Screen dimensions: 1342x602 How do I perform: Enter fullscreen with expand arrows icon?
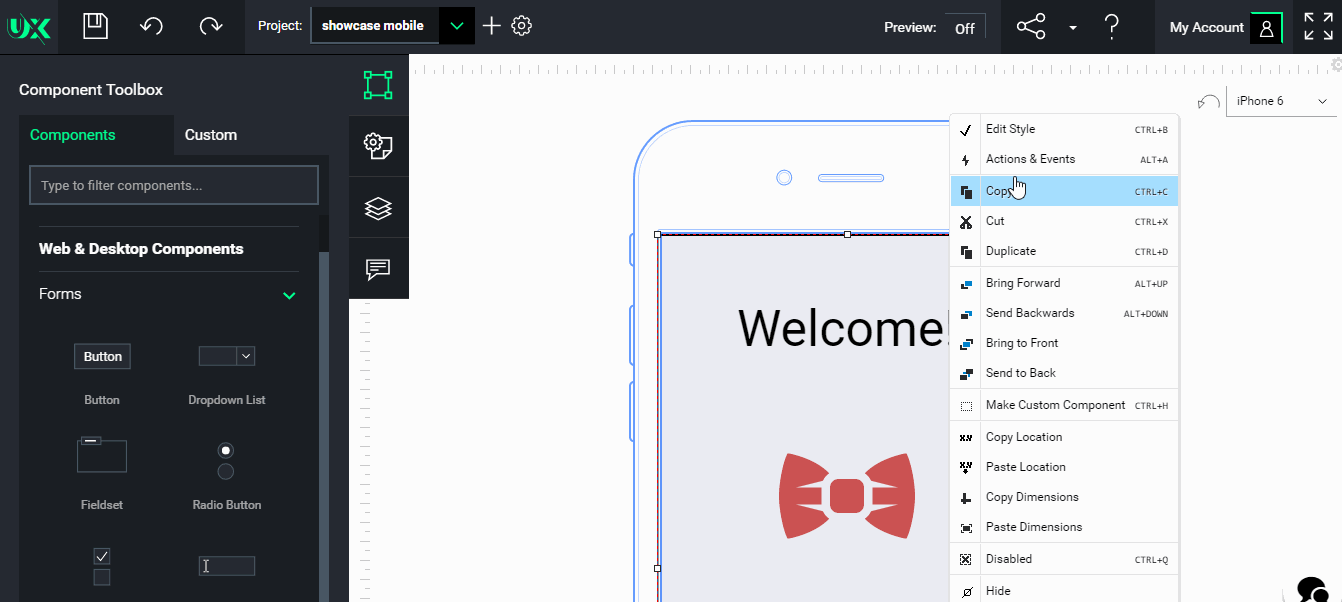point(1318,27)
